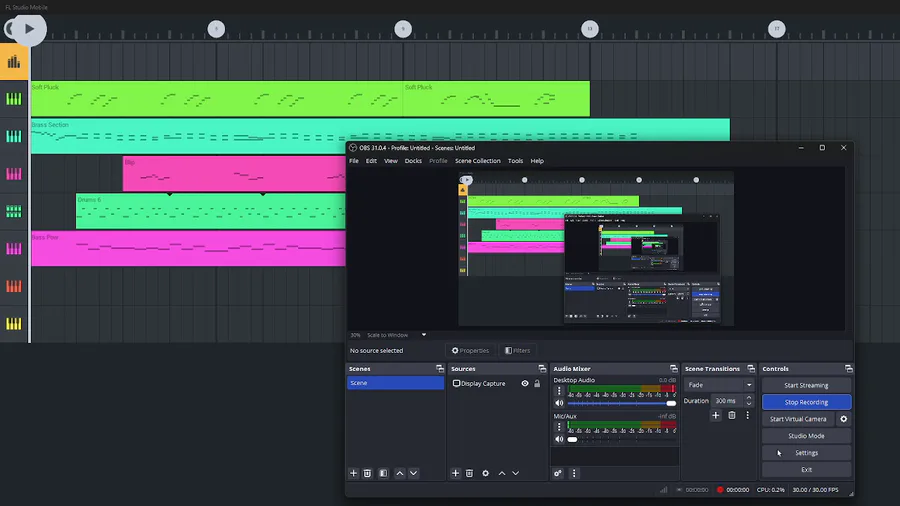
Task: Click the source Filters button
Action: coord(518,351)
